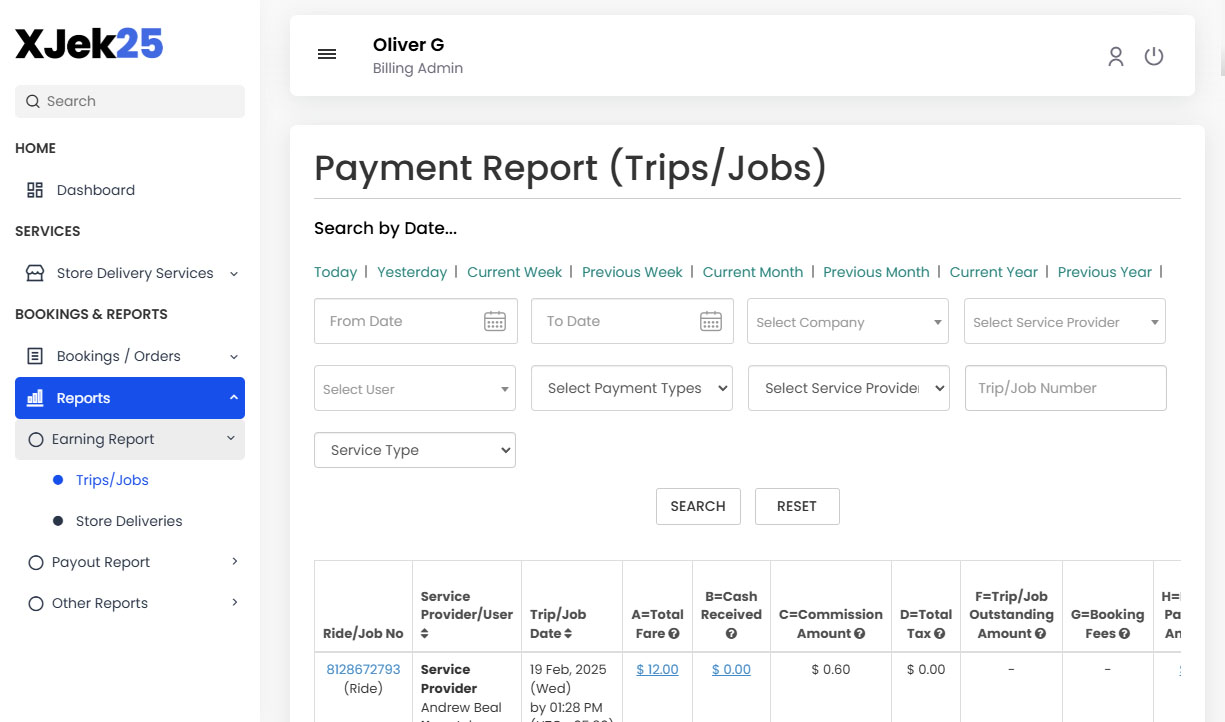The image size is (1225, 722).
Task: Click the SEARCH button
Action: pos(698,506)
